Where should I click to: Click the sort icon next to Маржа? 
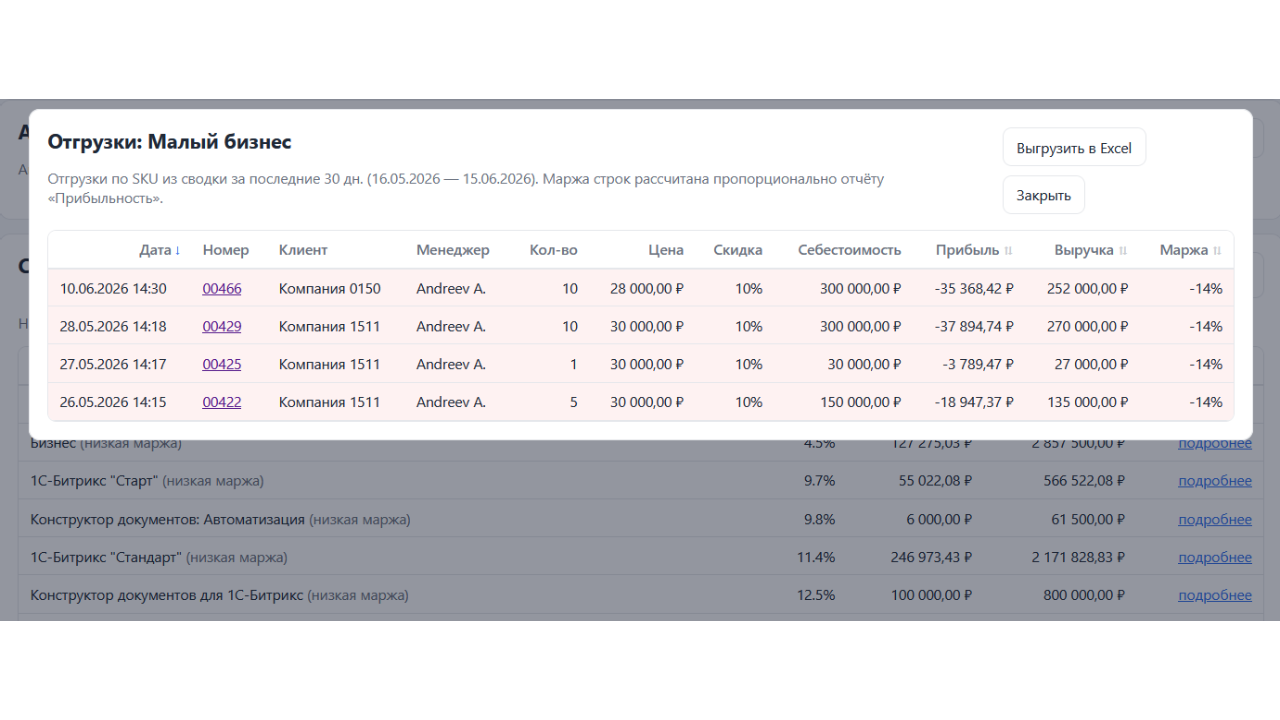[x=1217, y=251]
